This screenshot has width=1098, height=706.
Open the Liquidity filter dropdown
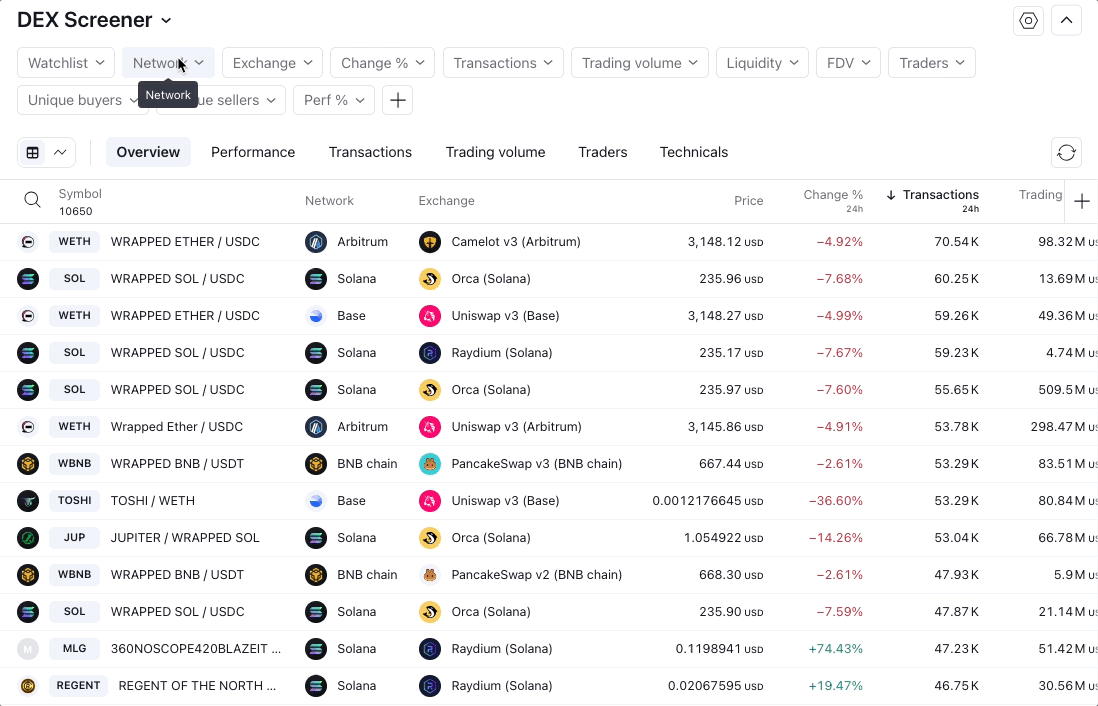tap(762, 63)
